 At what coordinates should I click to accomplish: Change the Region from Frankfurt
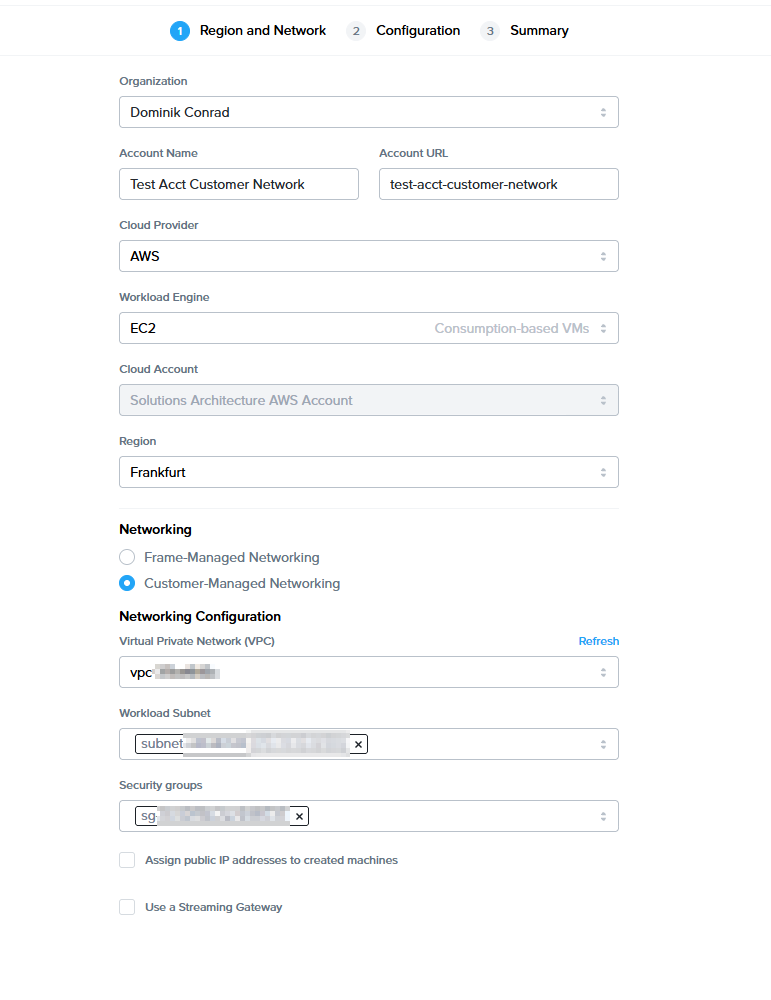368,472
